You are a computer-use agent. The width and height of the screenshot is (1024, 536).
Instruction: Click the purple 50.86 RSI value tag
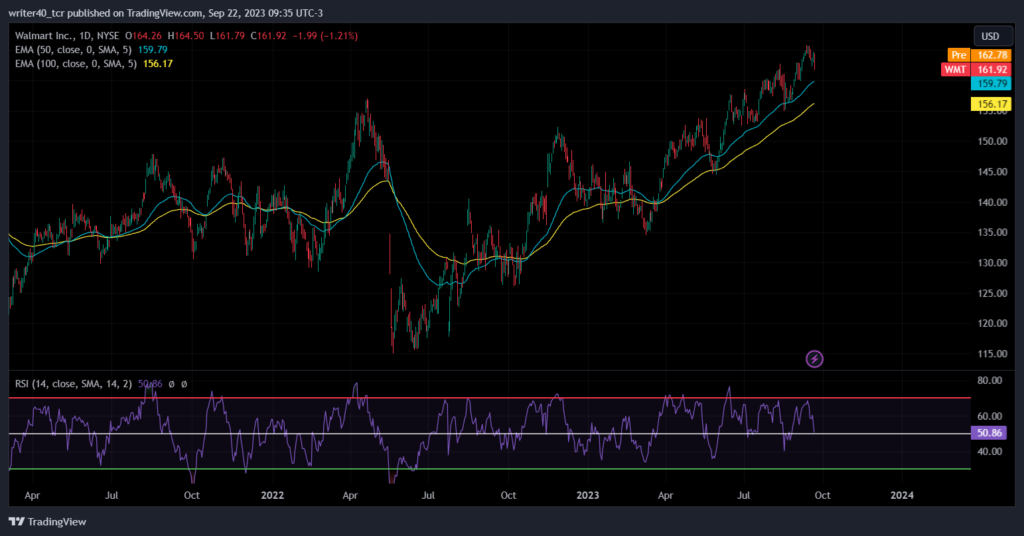click(989, 432)
